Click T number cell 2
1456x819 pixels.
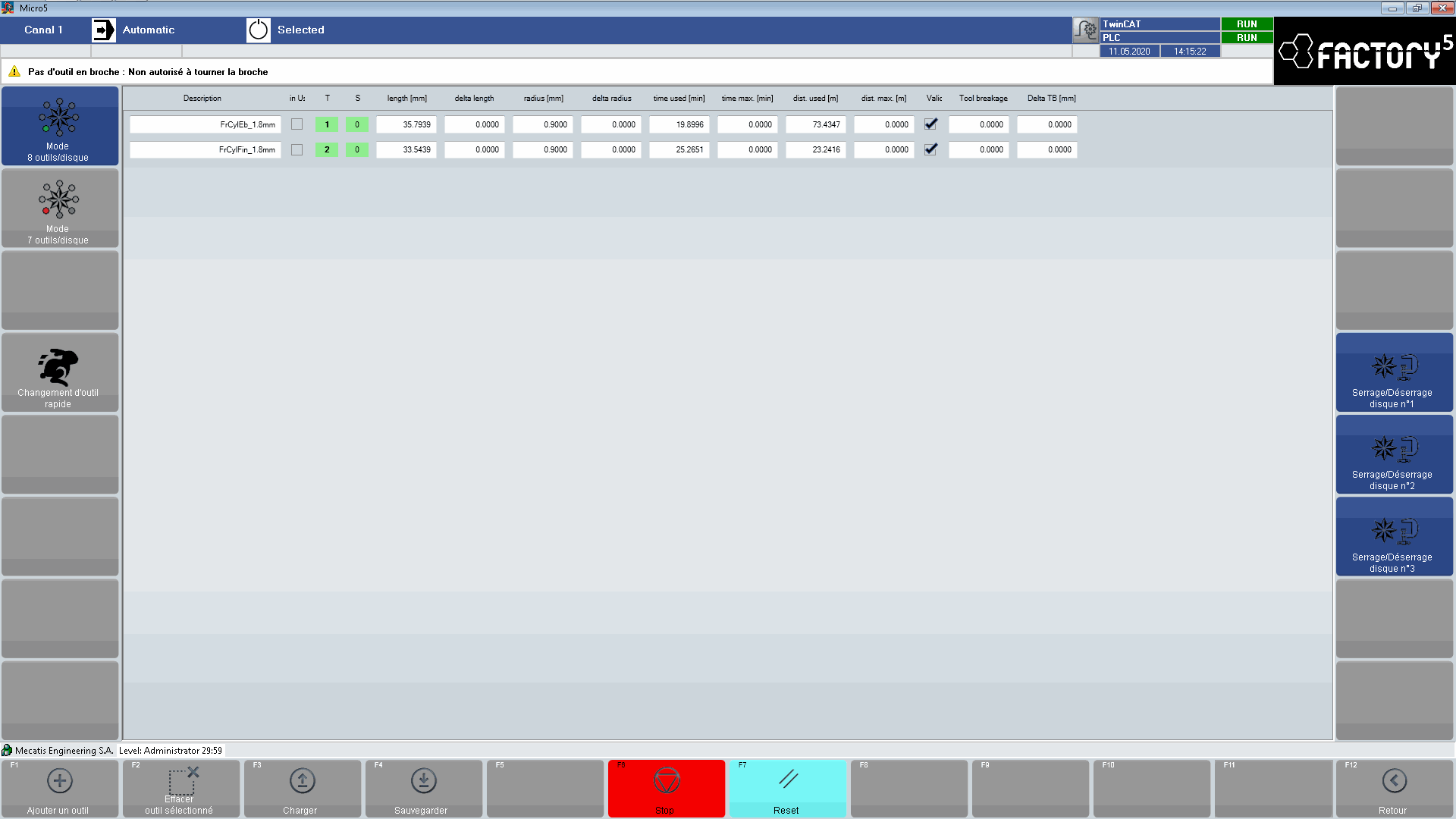coord(327,149)
